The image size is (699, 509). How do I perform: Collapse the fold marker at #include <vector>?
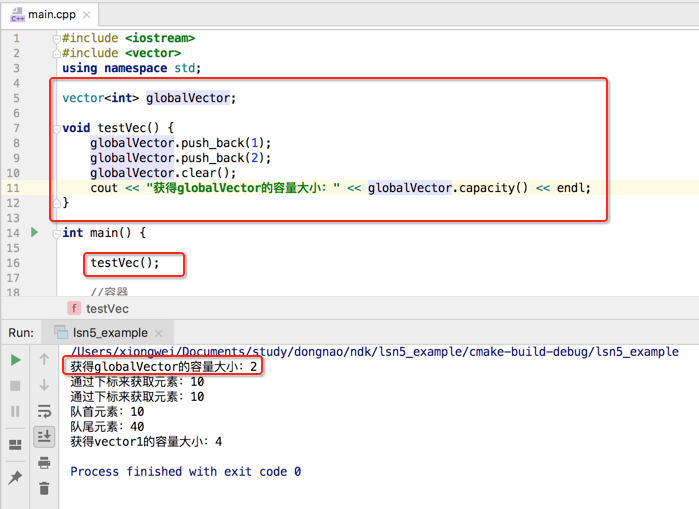click(57, 54)
